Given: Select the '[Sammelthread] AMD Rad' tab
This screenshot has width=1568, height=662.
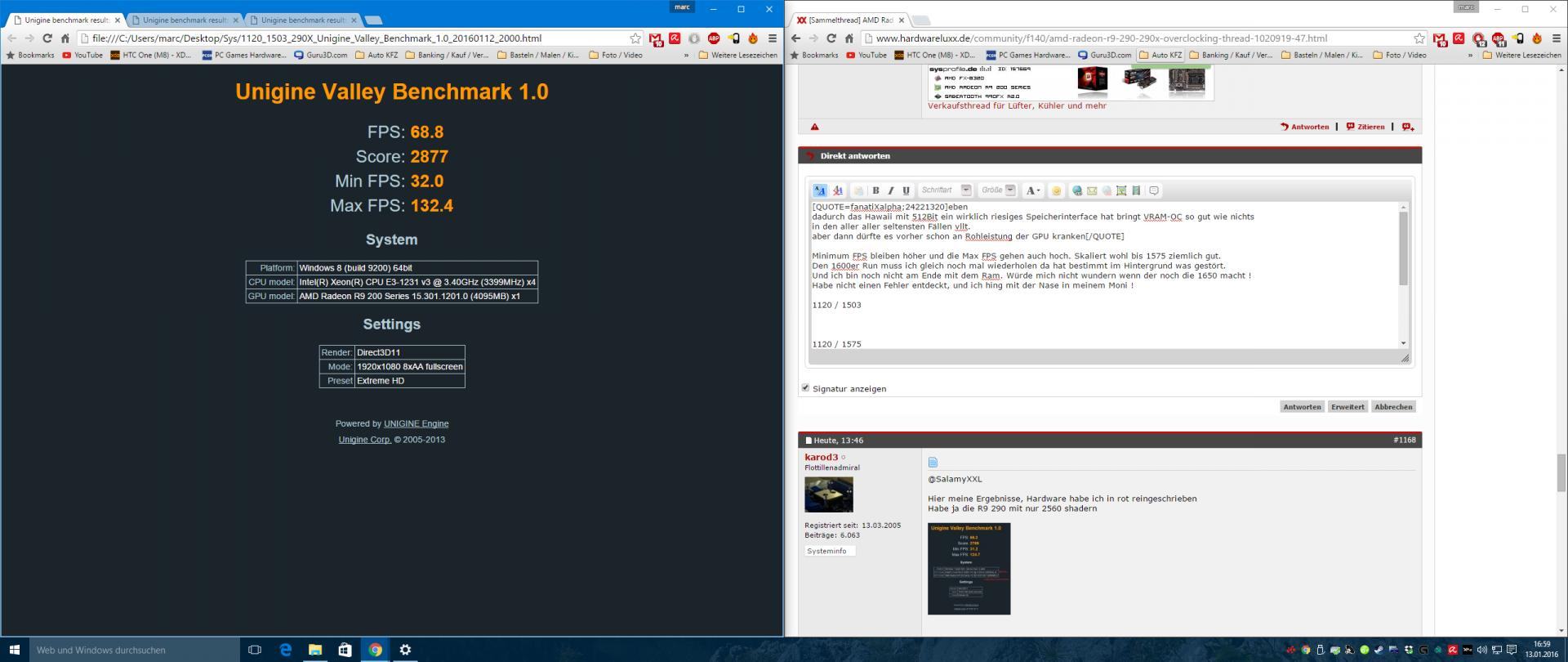Looking at the screenshot, I should (x=850, y=20).
